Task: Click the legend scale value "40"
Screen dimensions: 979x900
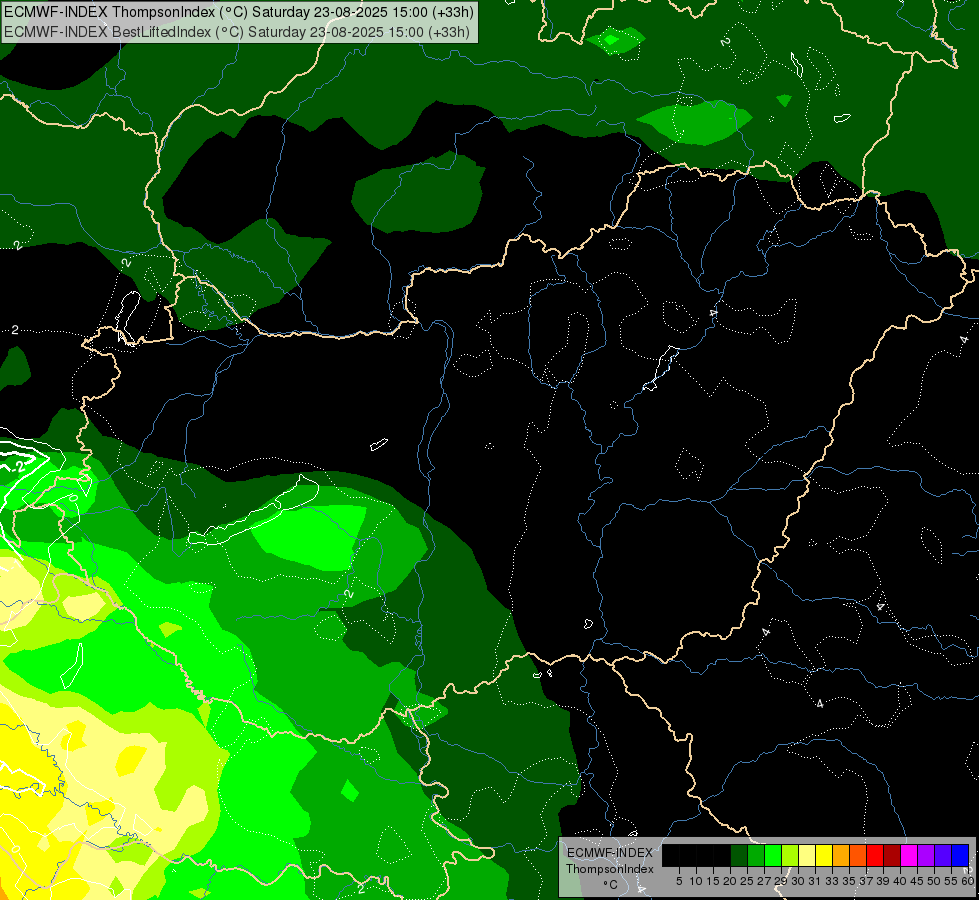Action: click(900, 881)
